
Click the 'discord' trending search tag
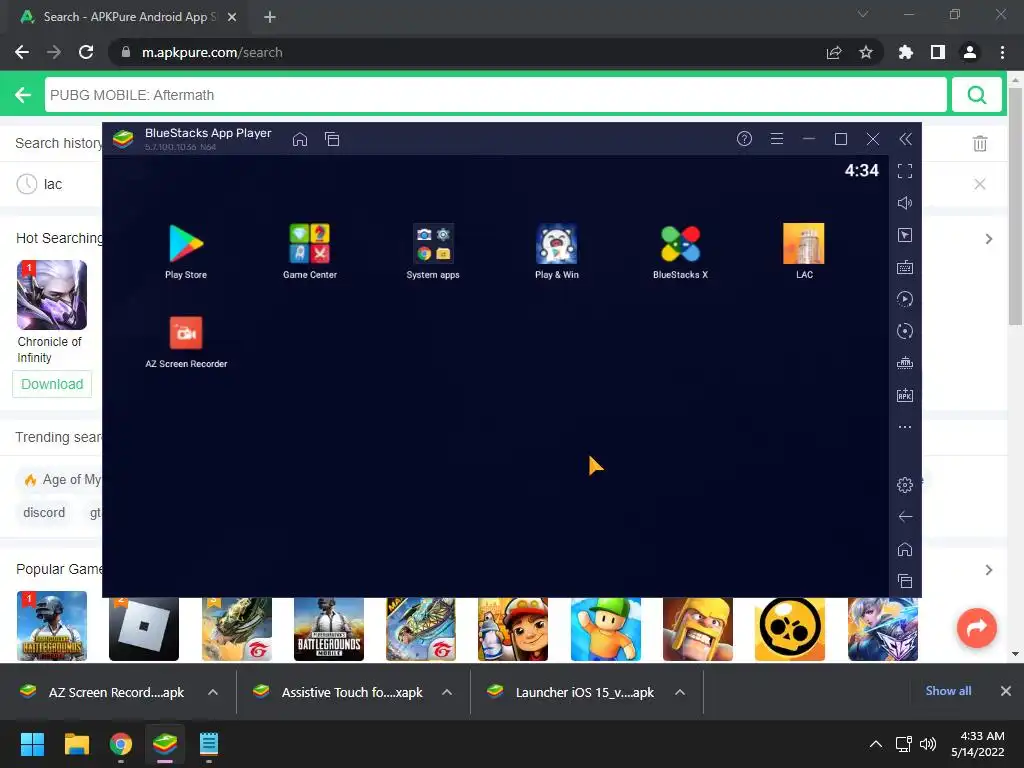(x=44, y=513)
